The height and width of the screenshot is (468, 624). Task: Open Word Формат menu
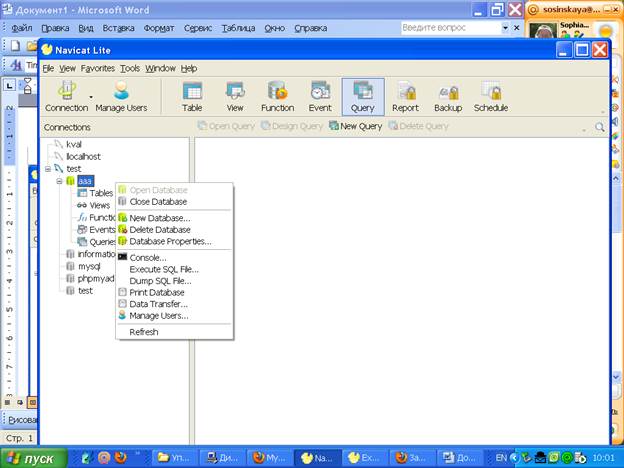coord(159,28)
